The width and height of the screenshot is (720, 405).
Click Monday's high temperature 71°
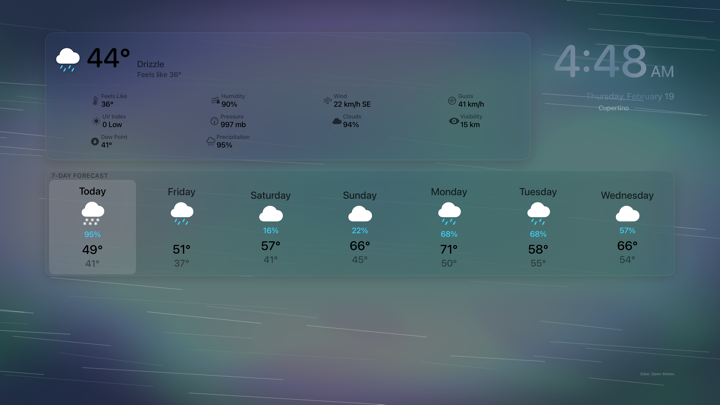(449, 249)
